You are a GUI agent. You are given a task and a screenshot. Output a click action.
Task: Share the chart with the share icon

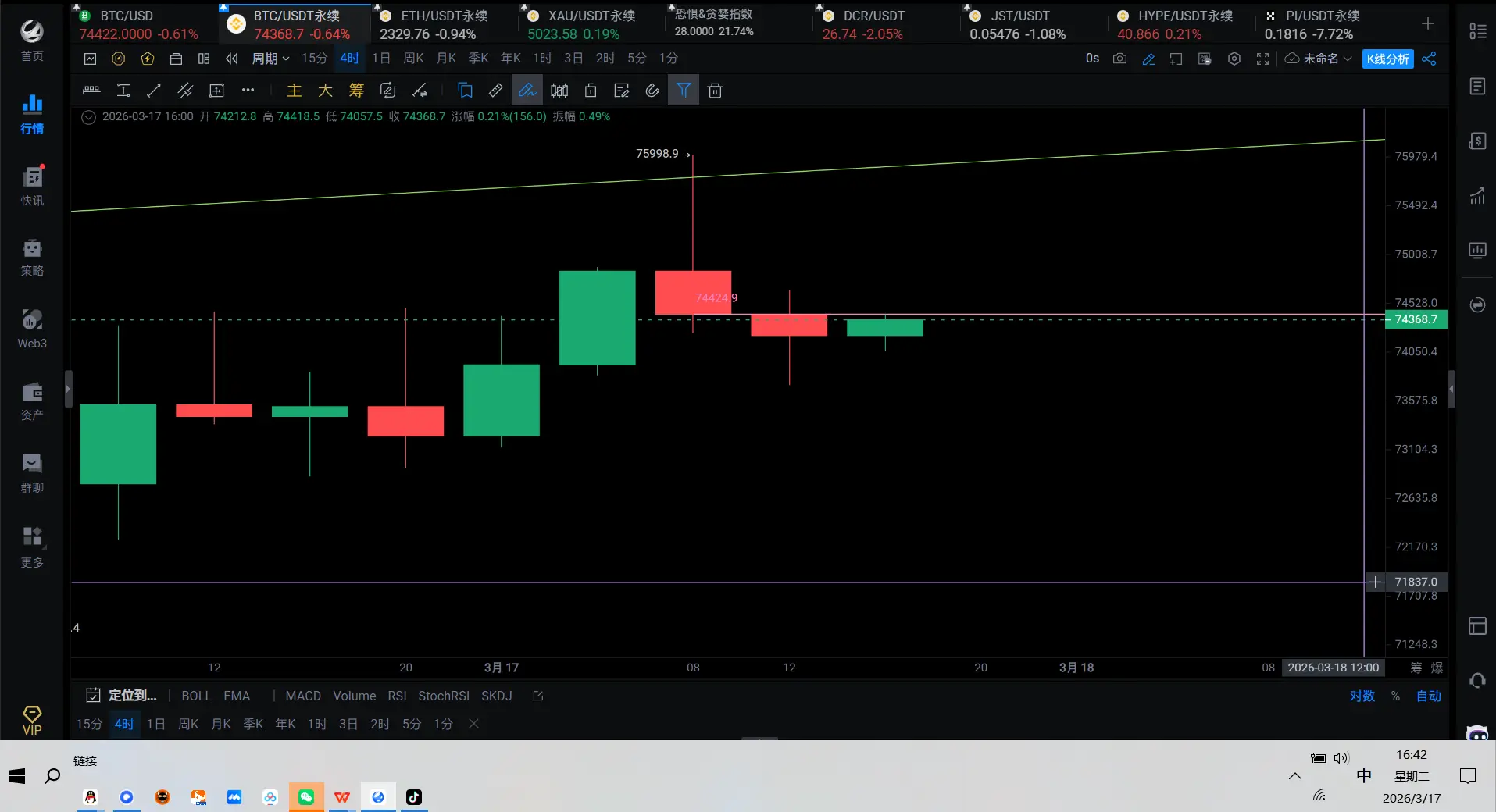1429,59
